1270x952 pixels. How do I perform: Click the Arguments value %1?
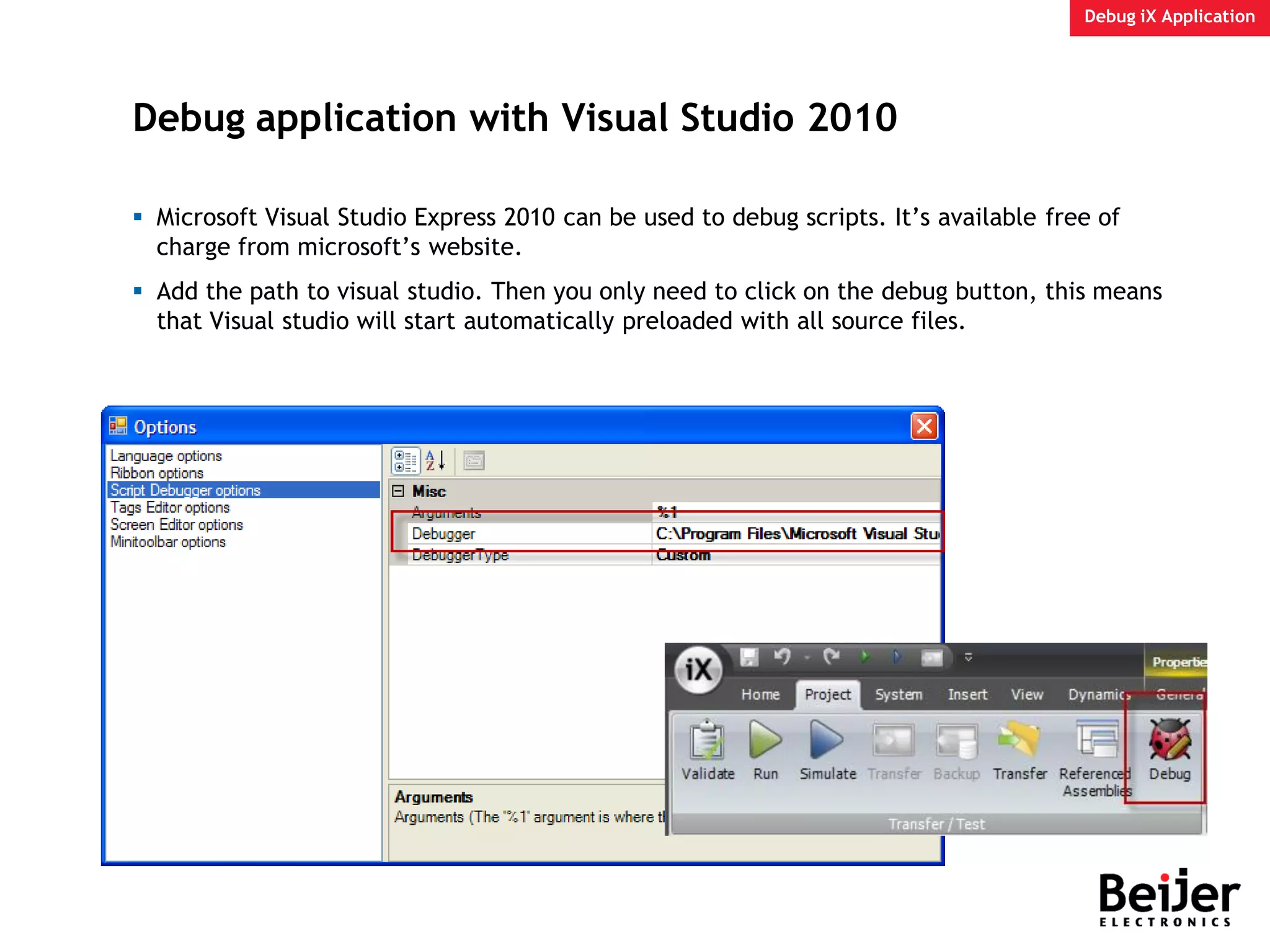tap(797, 512)
